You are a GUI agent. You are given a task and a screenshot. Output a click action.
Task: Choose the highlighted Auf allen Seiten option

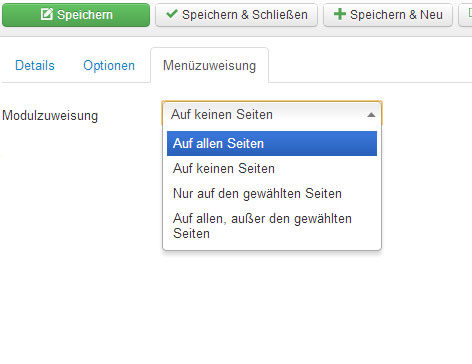coord(272,143)
